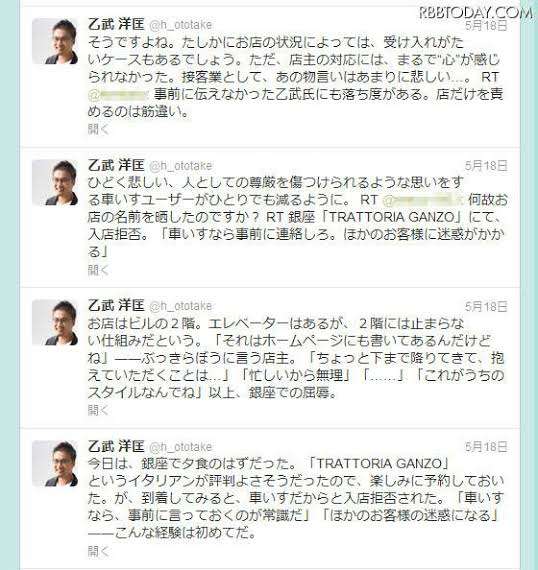
Task: Click the third tweet's profile avatar
Action: (x=55, y=322)
